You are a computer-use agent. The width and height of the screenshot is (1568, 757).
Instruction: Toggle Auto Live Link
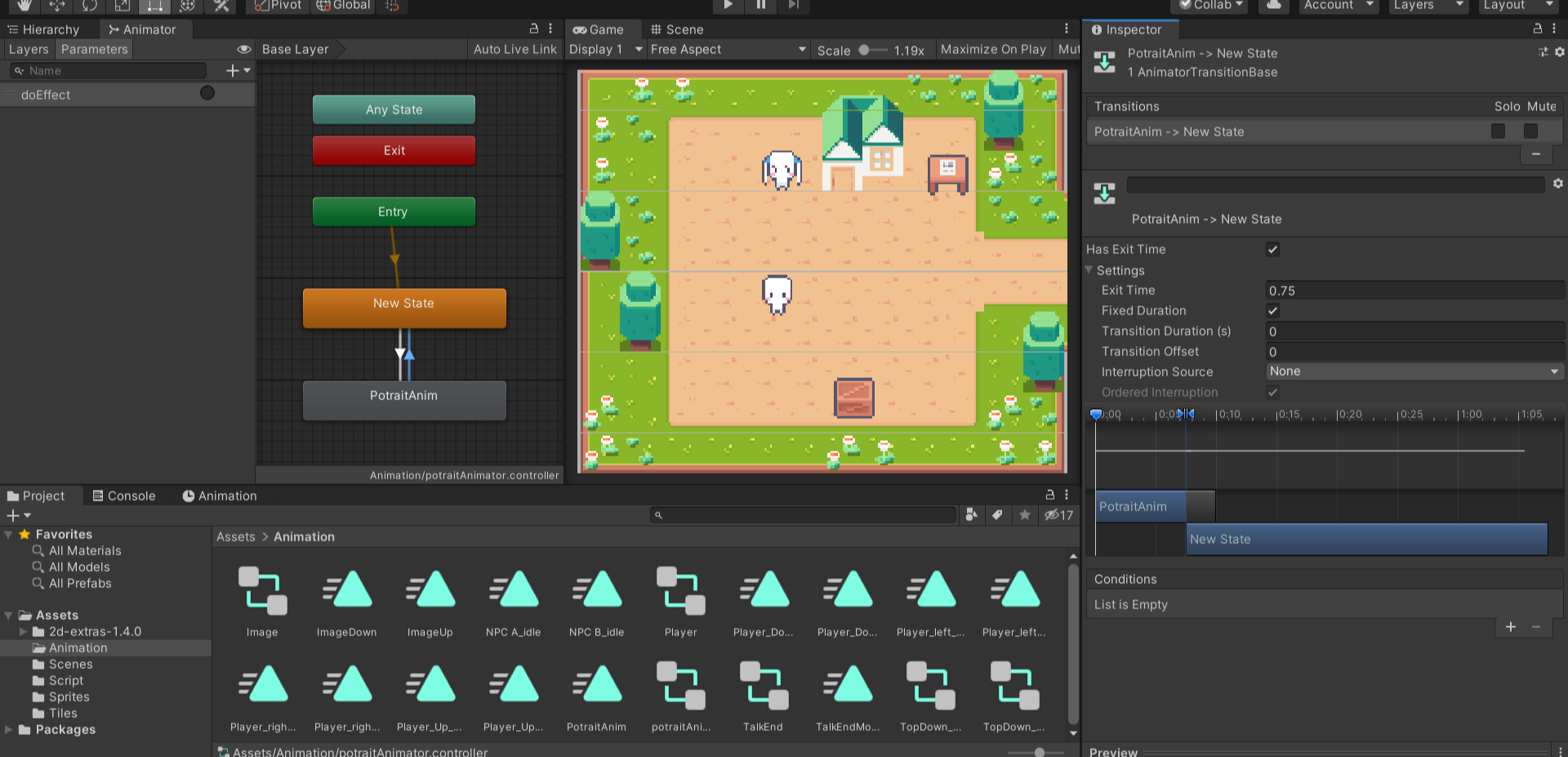click(514, 49)
